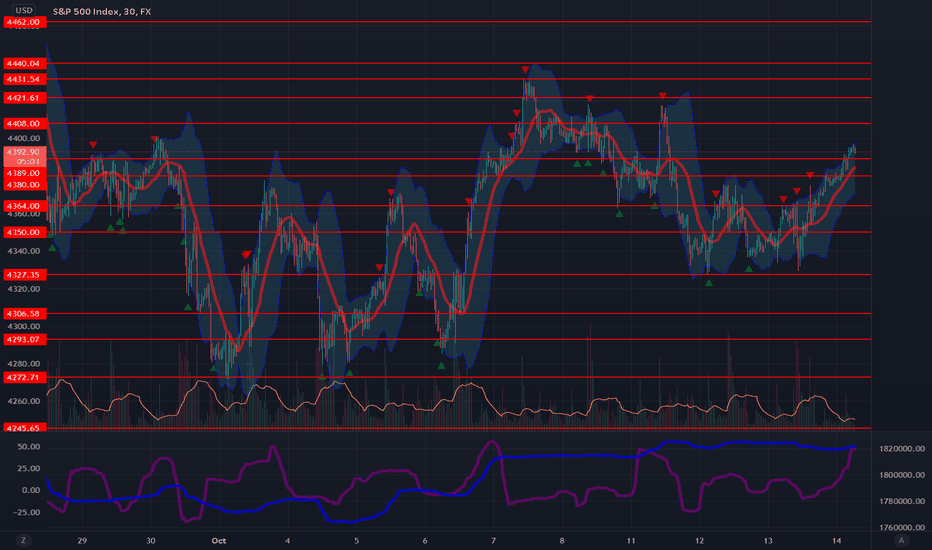Click the 14 date on time axis
932x550 pixels.
tap(837, 540)
